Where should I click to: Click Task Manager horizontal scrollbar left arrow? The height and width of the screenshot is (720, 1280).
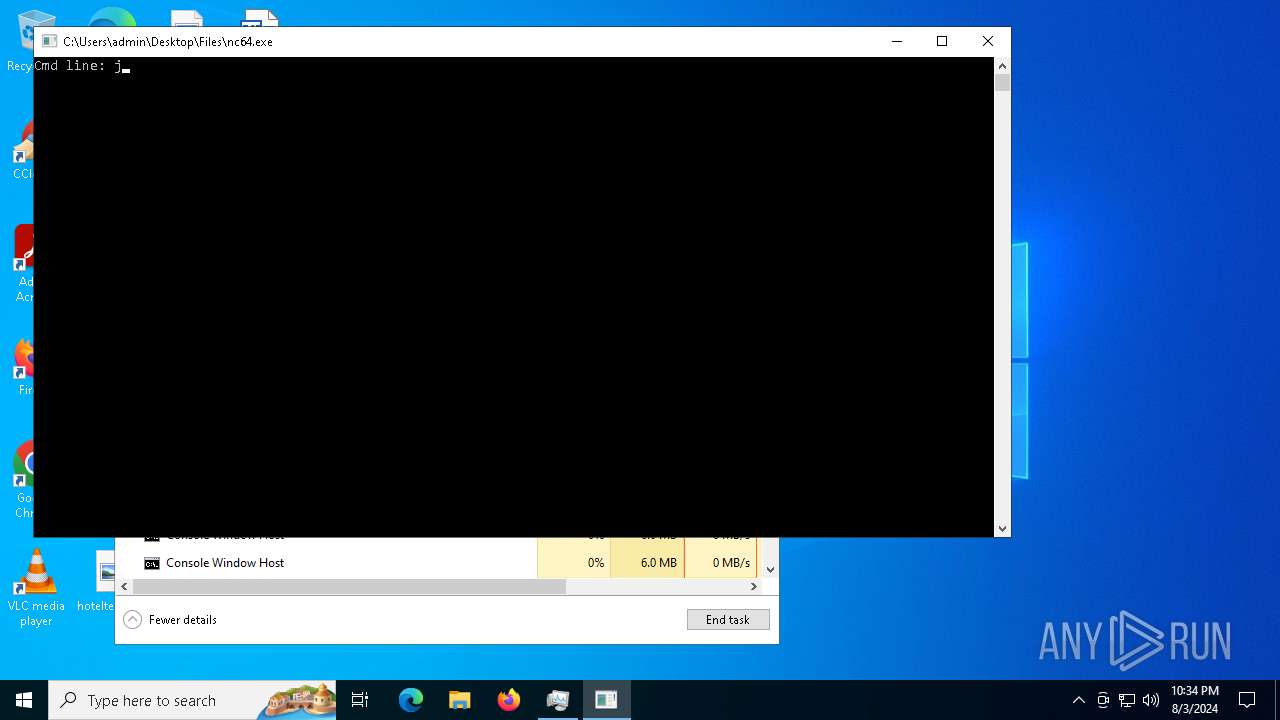point(125,586)
